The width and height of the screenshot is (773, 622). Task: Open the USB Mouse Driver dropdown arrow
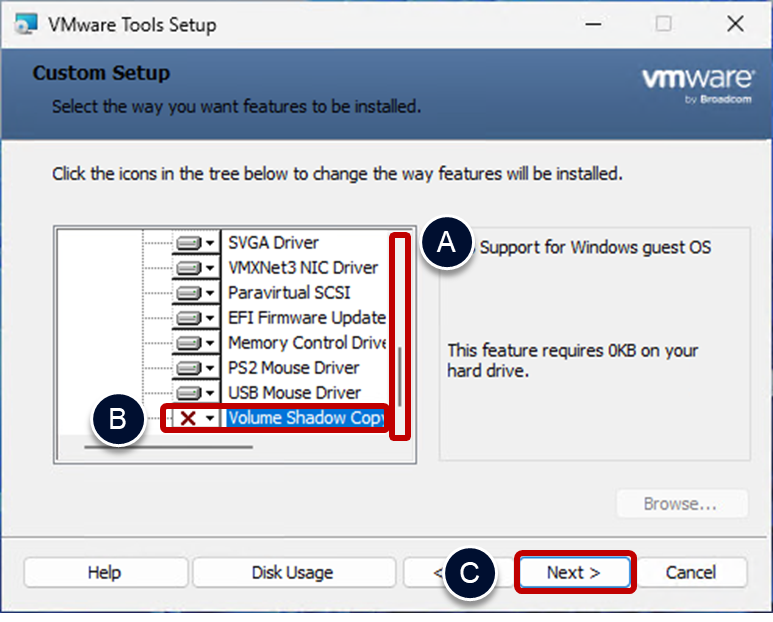(x=210, y=394)
